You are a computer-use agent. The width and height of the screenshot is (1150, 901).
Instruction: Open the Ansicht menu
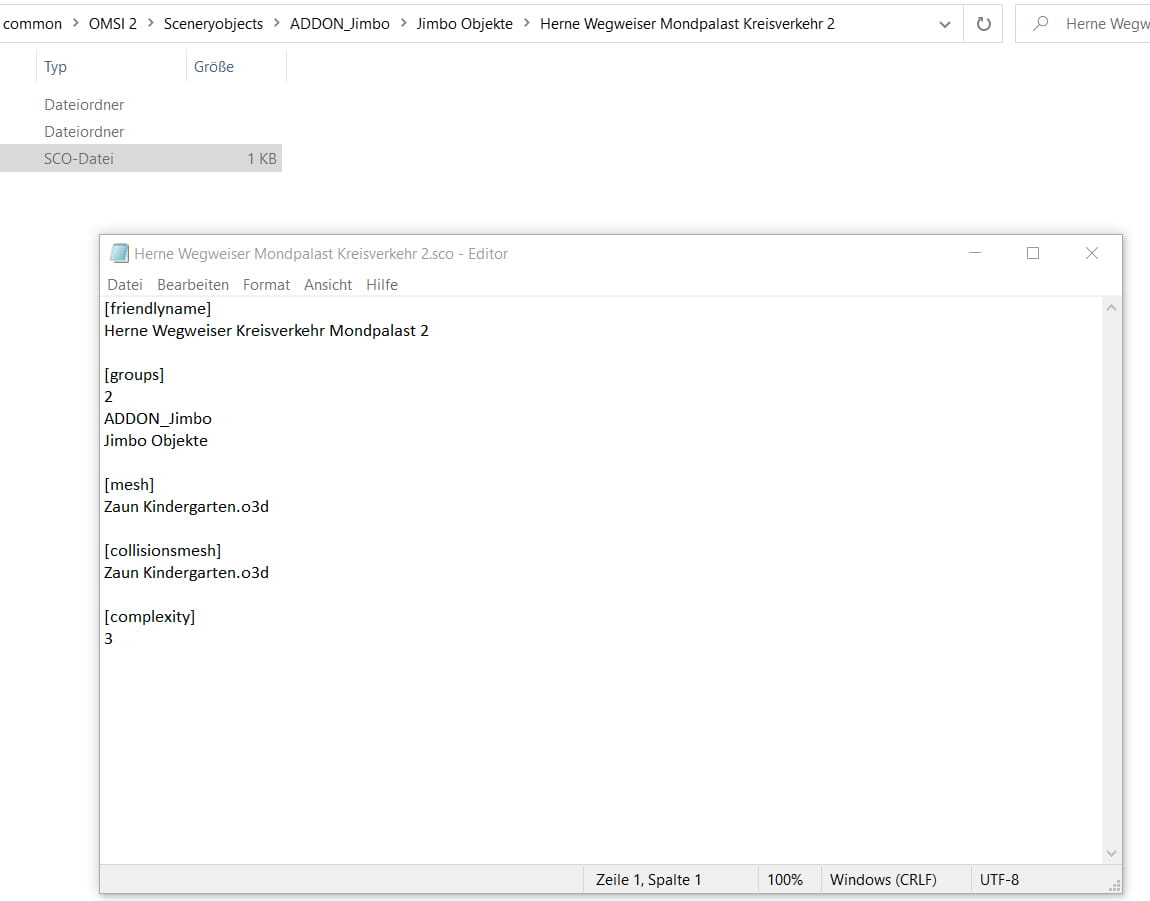328,285
